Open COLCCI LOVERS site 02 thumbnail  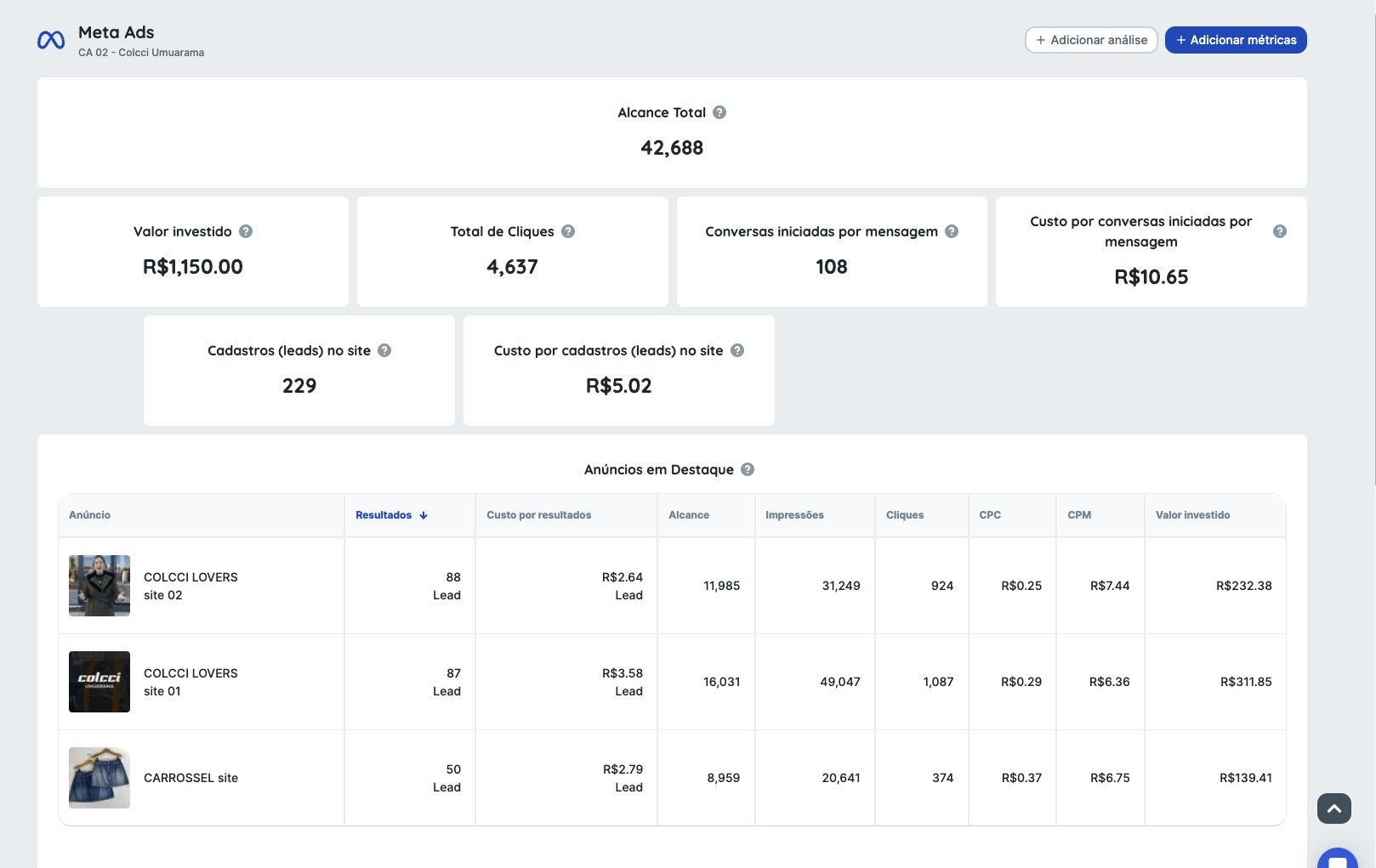click(100, 586)
